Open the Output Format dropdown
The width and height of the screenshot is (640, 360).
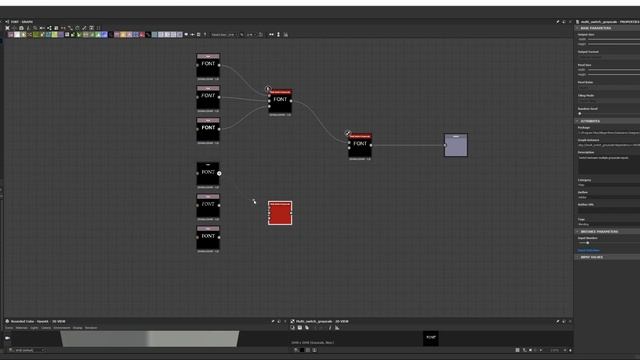[609, 56]
